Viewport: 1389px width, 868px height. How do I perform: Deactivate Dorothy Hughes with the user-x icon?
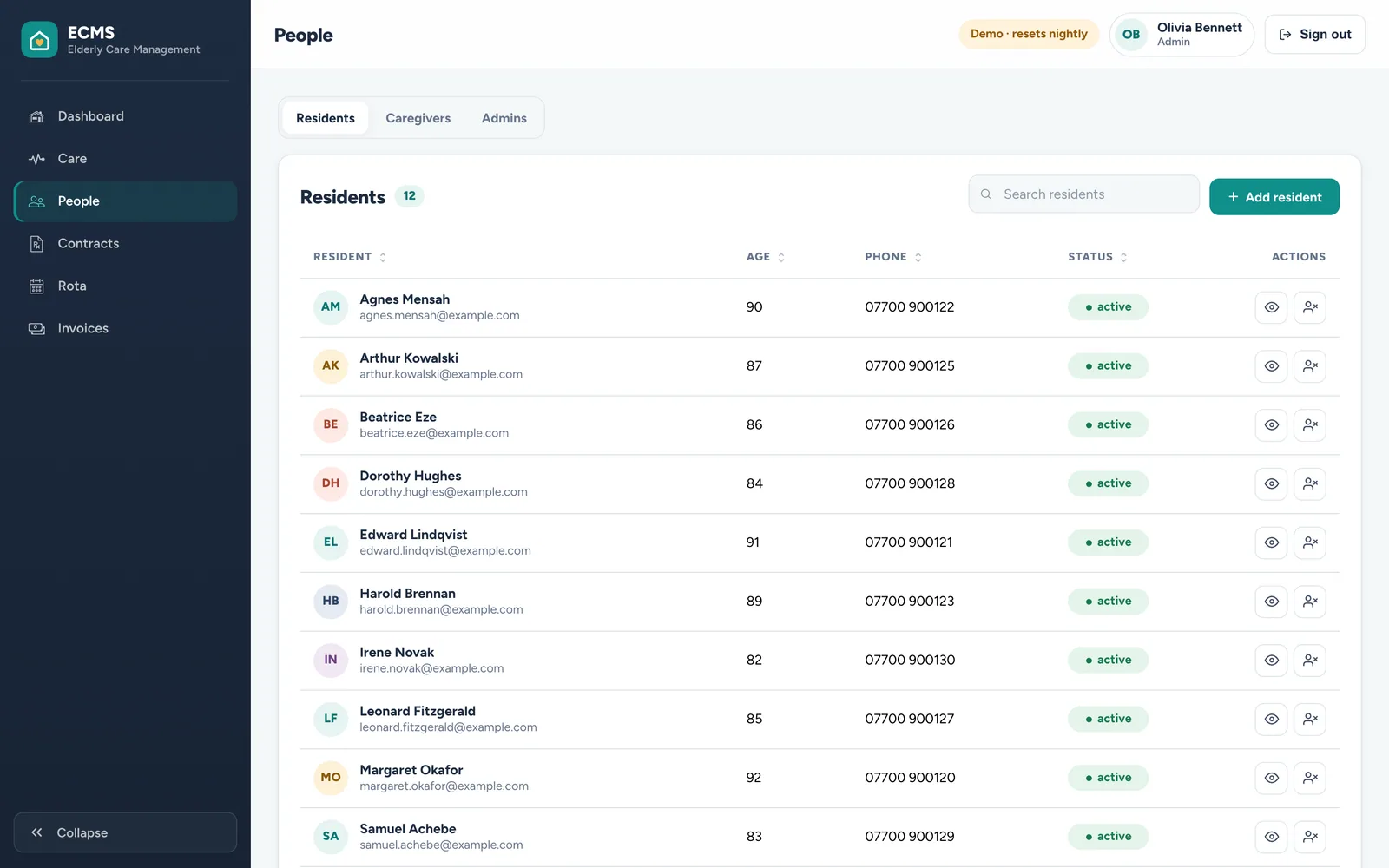[x=1310, y=483]
